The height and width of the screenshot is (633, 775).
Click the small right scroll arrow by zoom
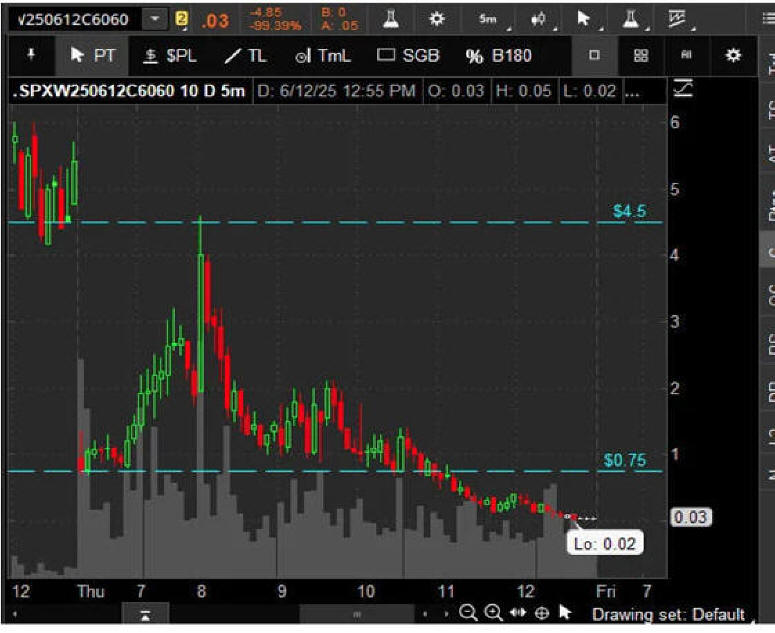pos(446,614)
